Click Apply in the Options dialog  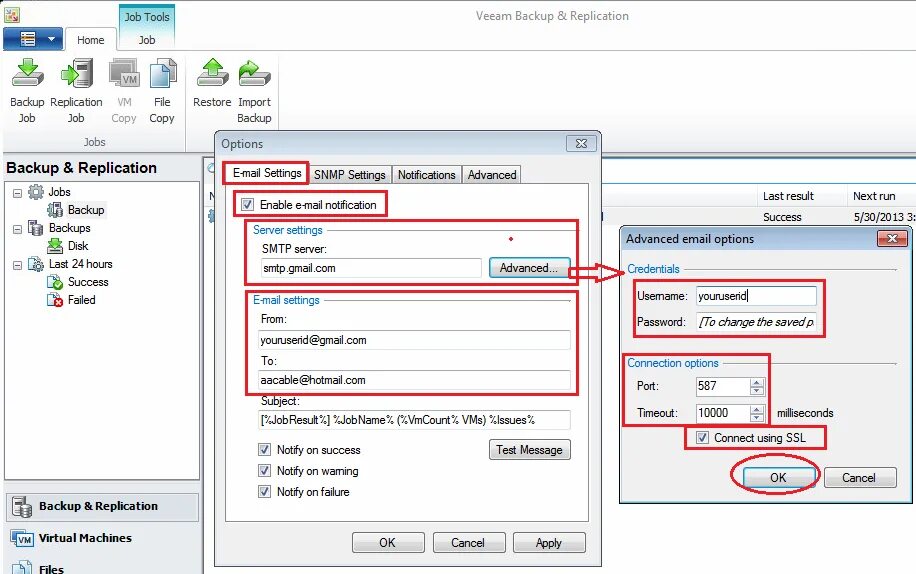tap(549, 542)
